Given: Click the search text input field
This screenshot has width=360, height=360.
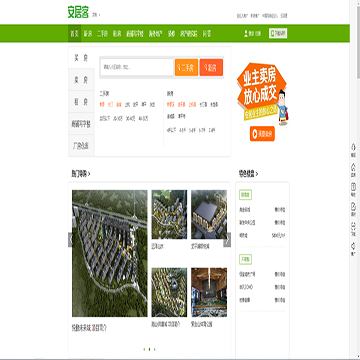Looking at the screenshot, I should coord(137,67).
